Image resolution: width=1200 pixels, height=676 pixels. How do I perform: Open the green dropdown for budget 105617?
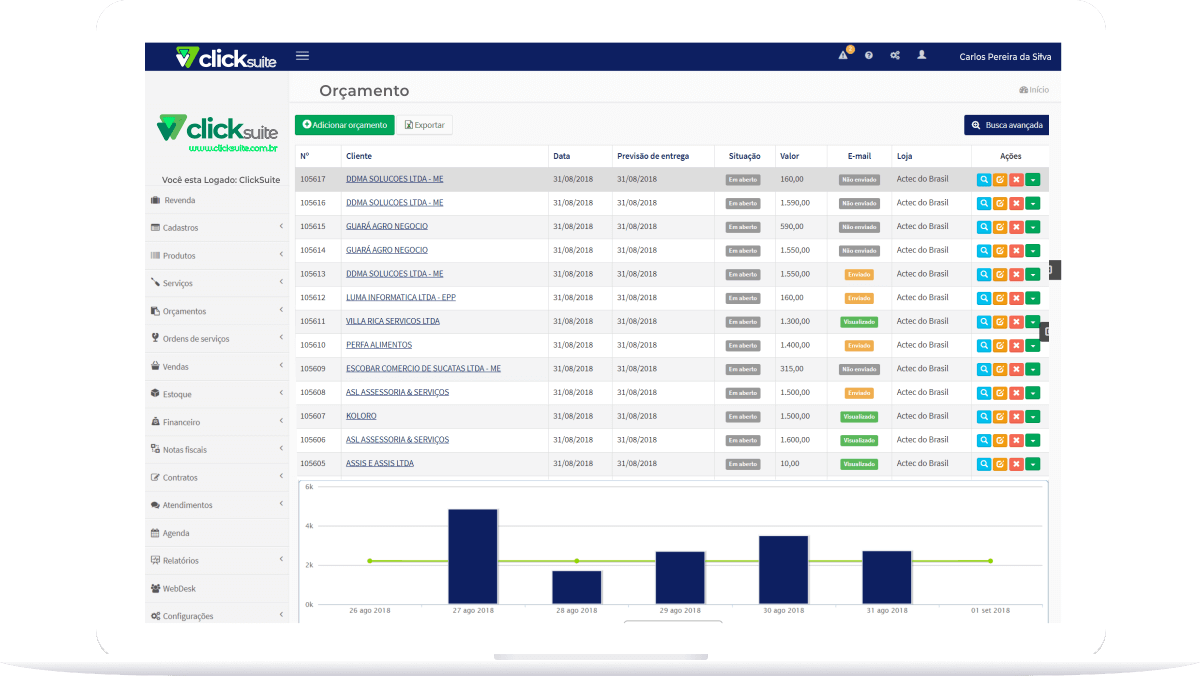[1033, 179]
